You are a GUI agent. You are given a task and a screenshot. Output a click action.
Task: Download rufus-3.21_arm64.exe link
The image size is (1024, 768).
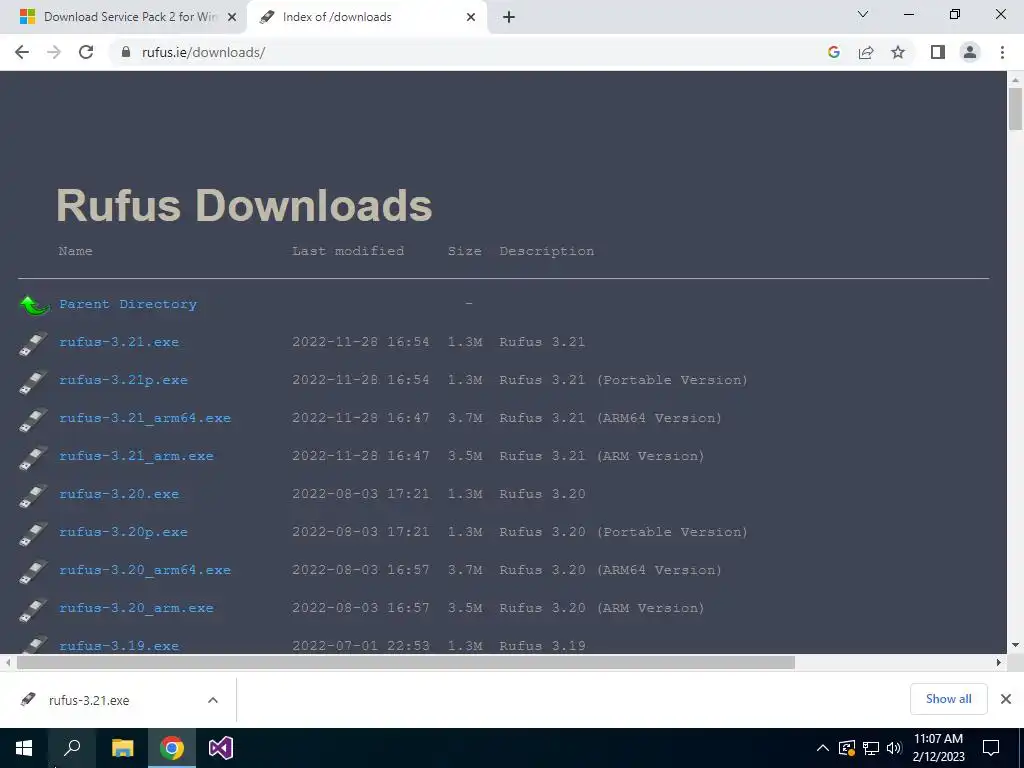145,418
